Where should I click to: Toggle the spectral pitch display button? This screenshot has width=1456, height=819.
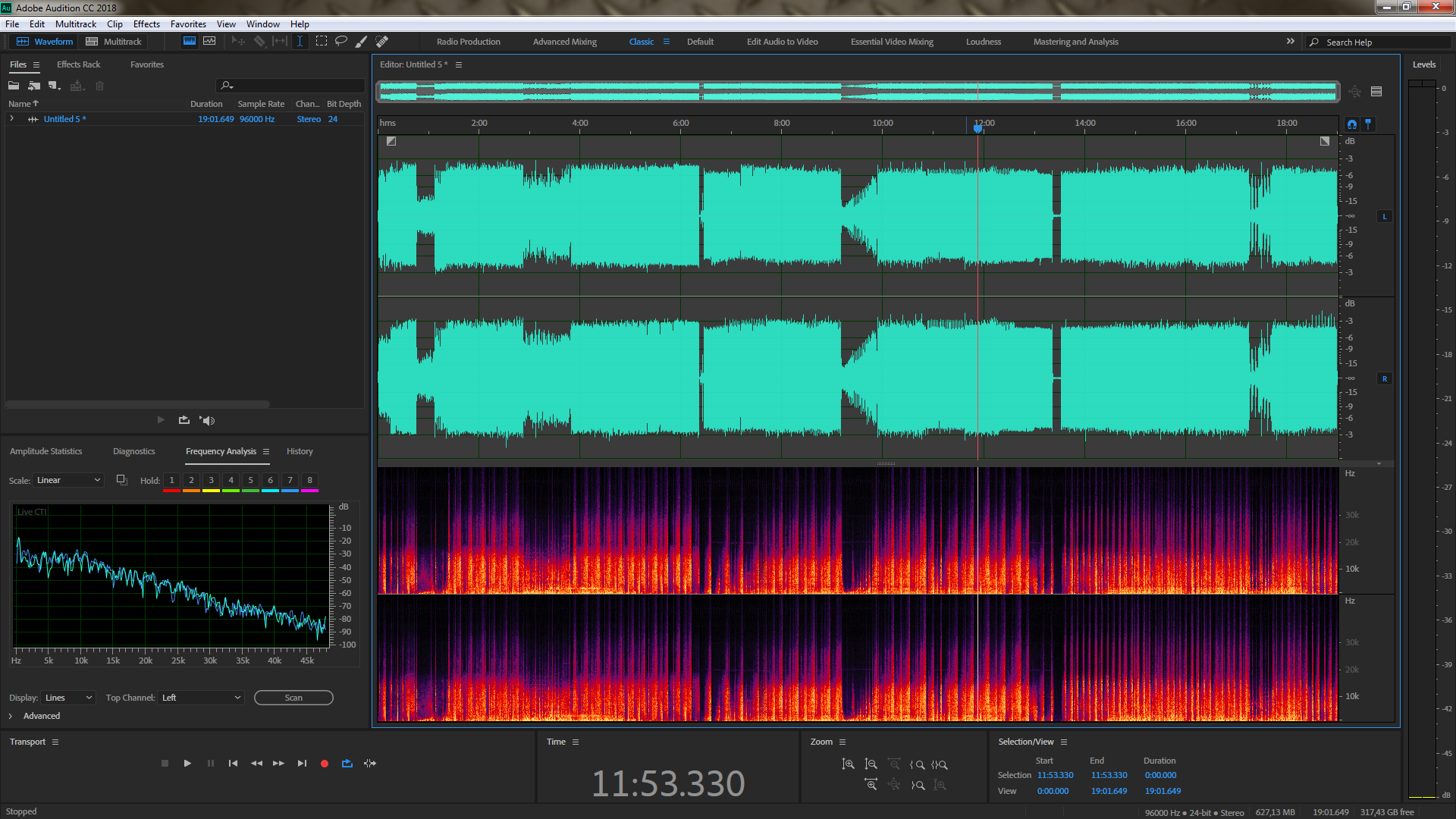[209, 41]
